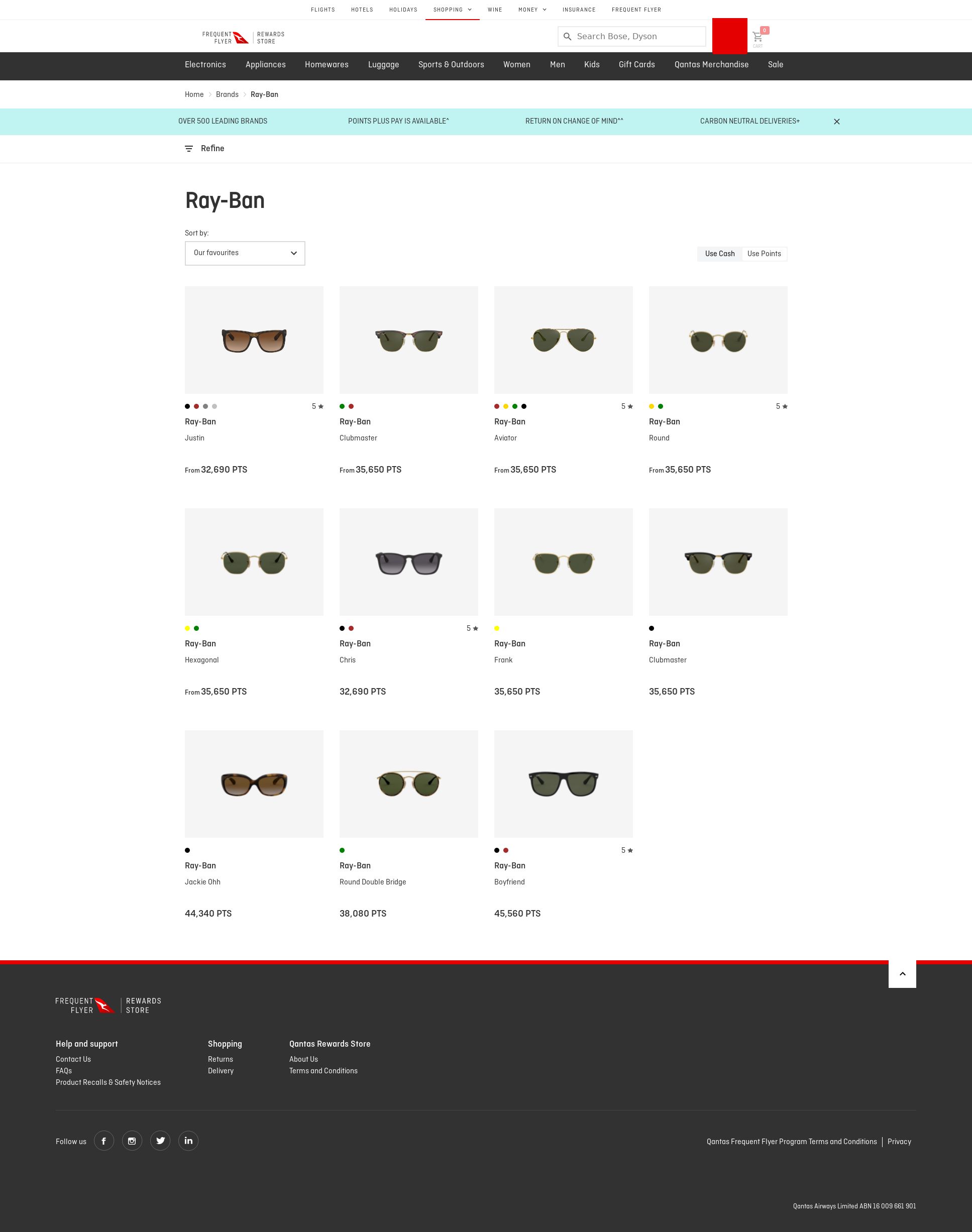Viewport: 972px width, 1232px height.
Task: Open Qantas Frequent Flyer Program Terms link
Action: click(792, 1142)
